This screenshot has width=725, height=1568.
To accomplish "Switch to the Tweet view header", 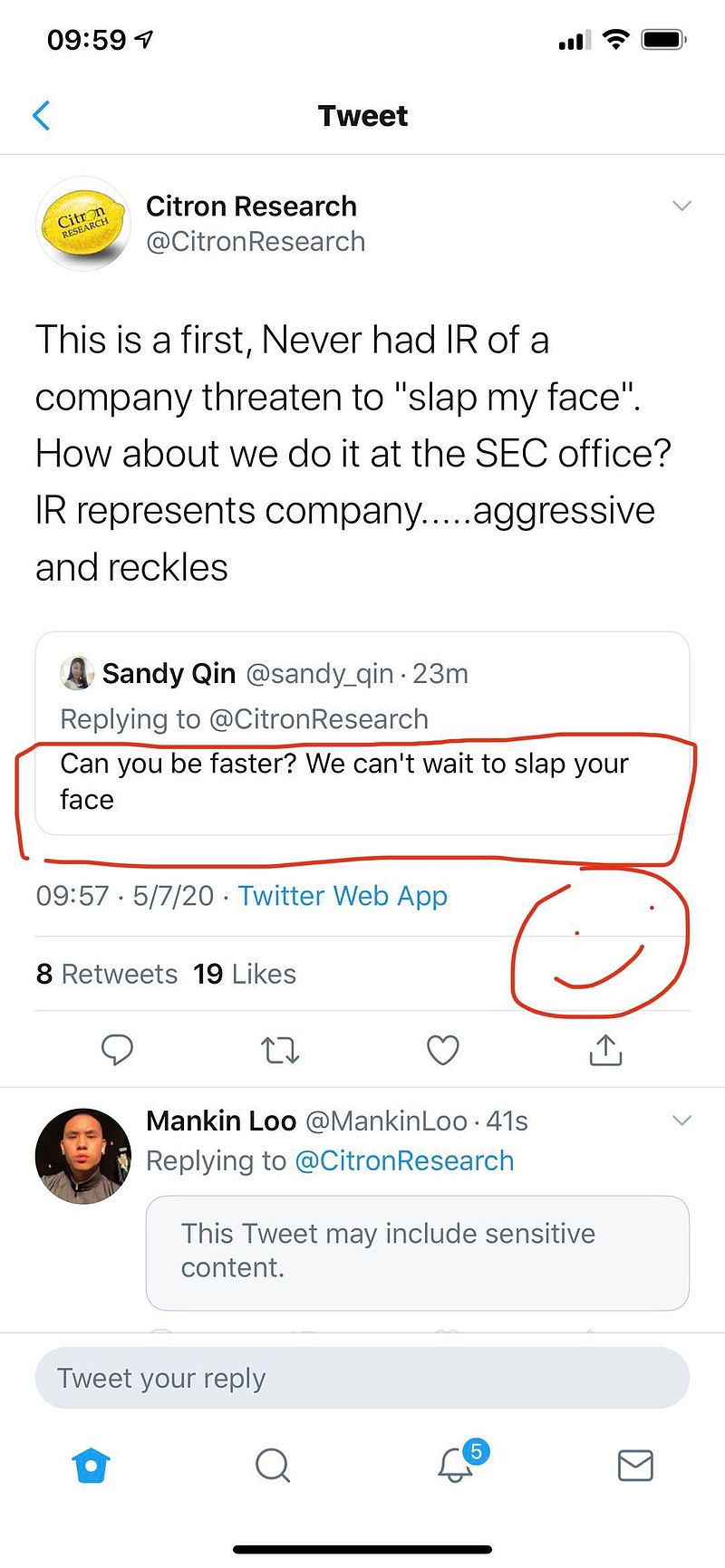I will tap(362, 115).
